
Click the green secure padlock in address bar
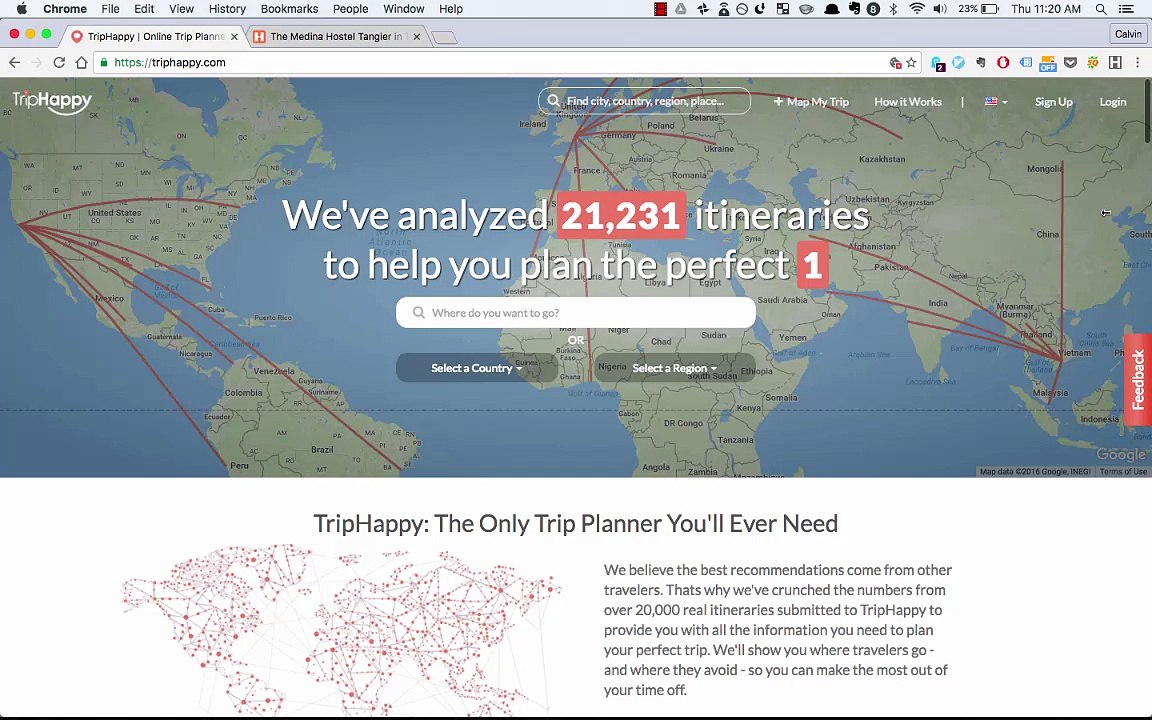[104, 63]
